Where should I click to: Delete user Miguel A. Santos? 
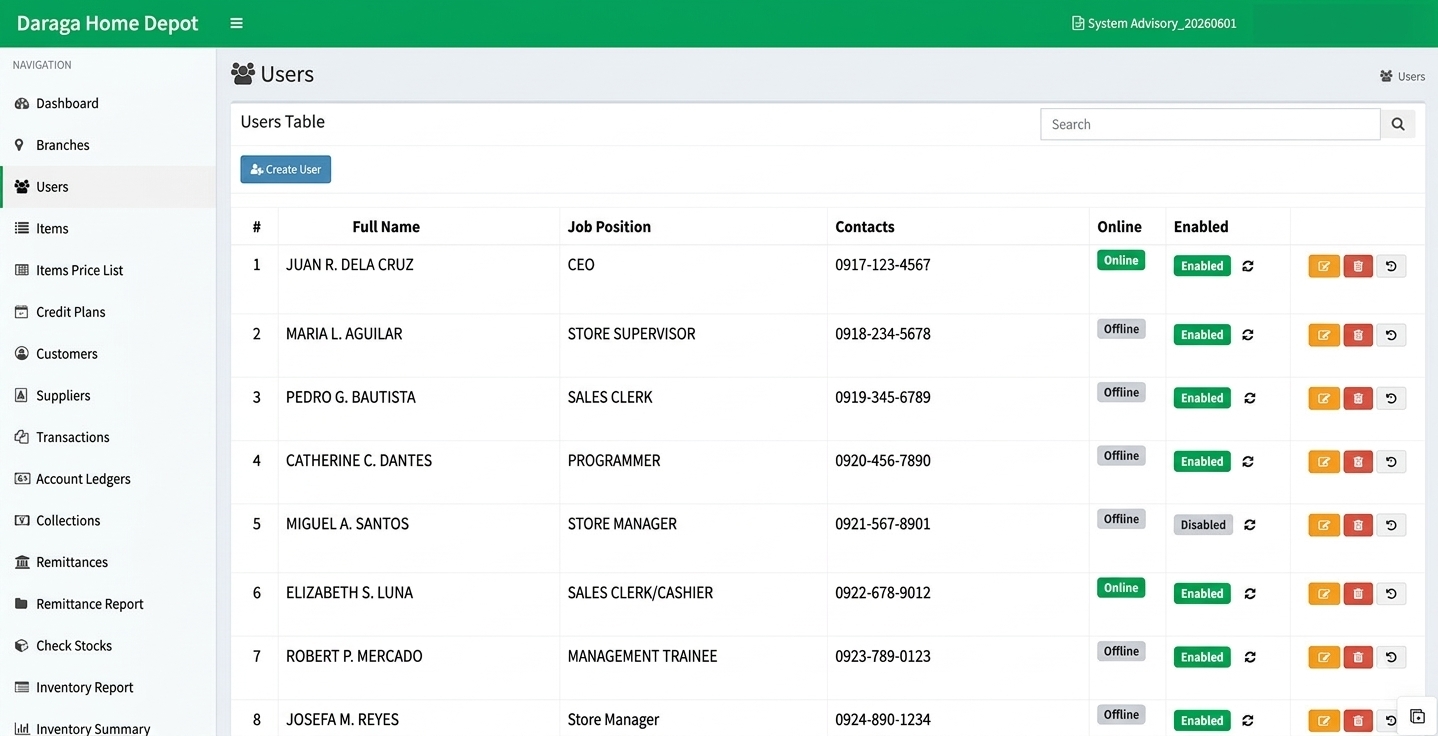click(1358, 525)
